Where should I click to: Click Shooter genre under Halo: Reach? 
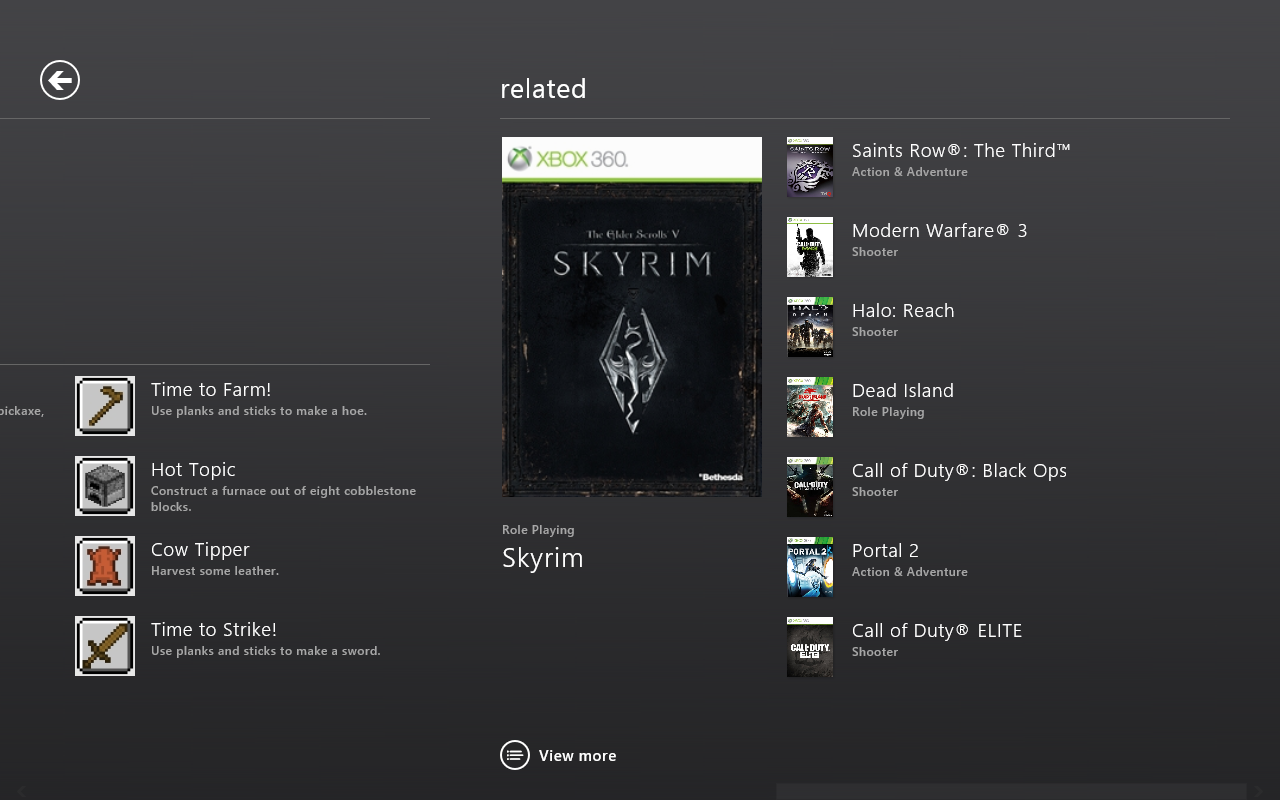coord(875,332)
